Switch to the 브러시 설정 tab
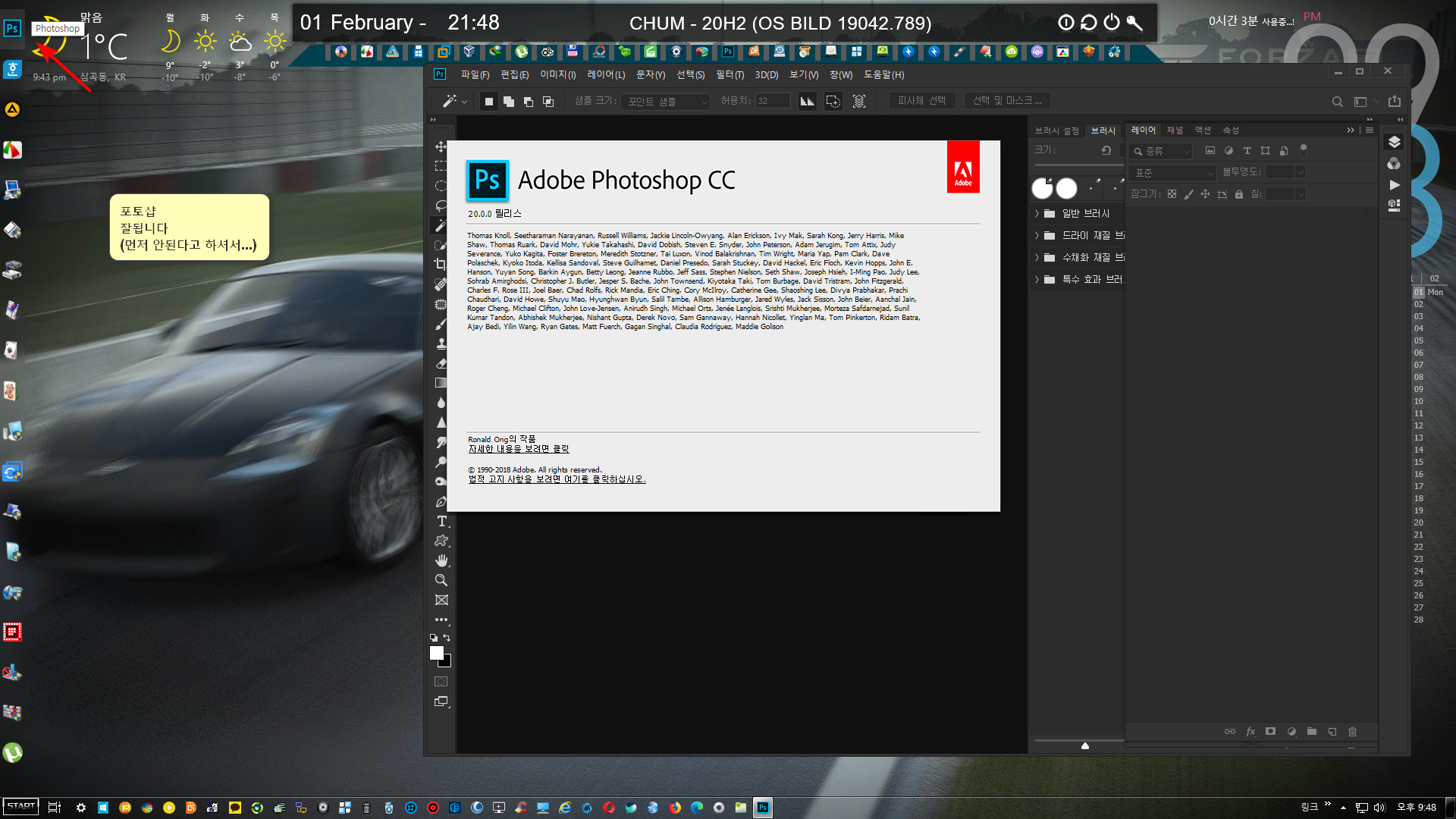The image size is (1456, 819). [x=1056, y=131]
